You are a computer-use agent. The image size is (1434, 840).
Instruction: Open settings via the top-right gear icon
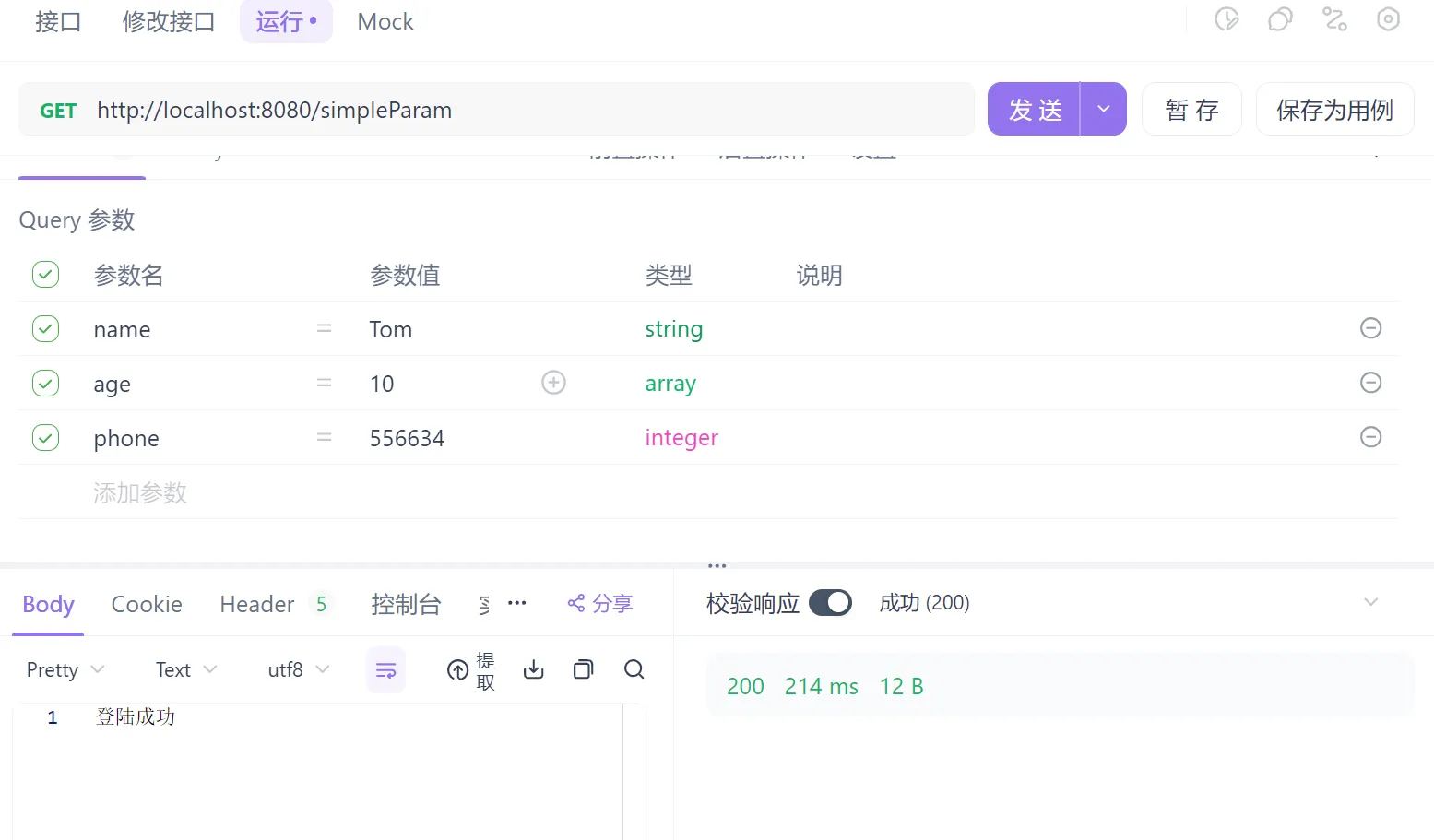click(x=1388, y=18)
